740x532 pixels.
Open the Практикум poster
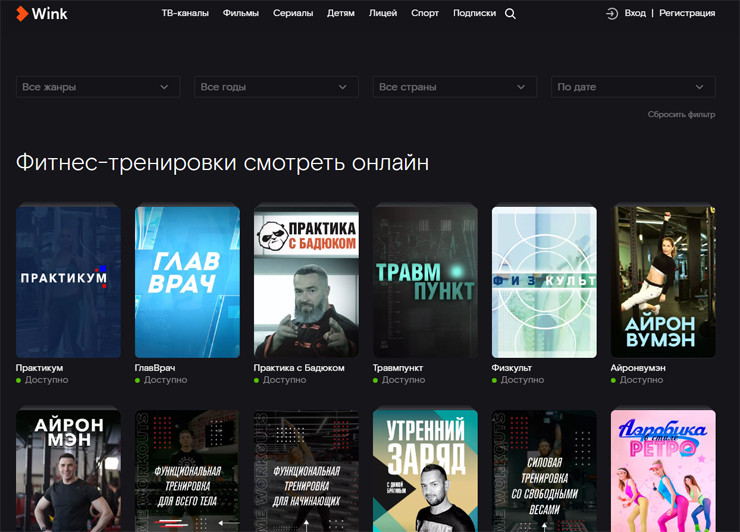click(68, 281)
